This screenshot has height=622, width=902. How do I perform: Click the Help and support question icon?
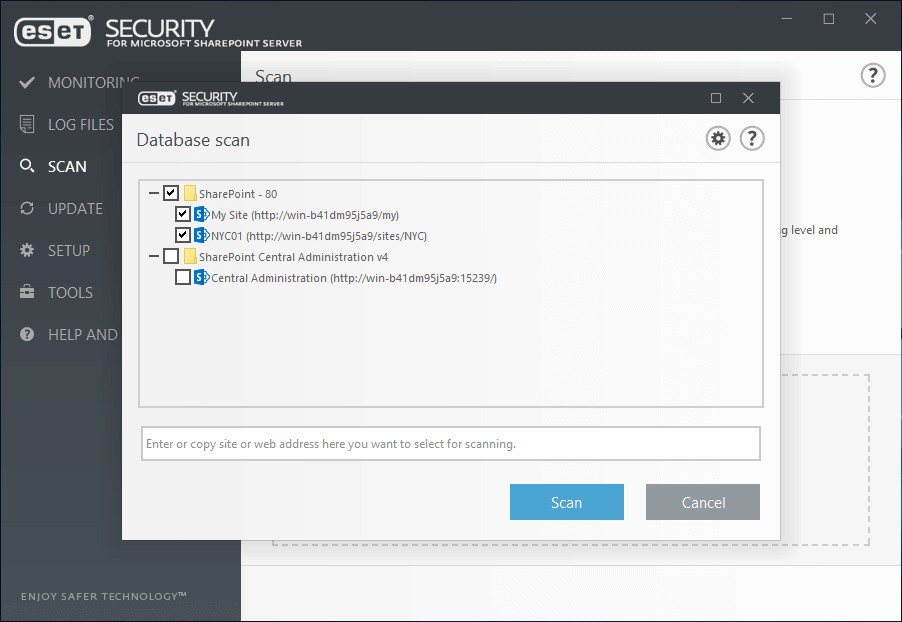tap(26, 334)
